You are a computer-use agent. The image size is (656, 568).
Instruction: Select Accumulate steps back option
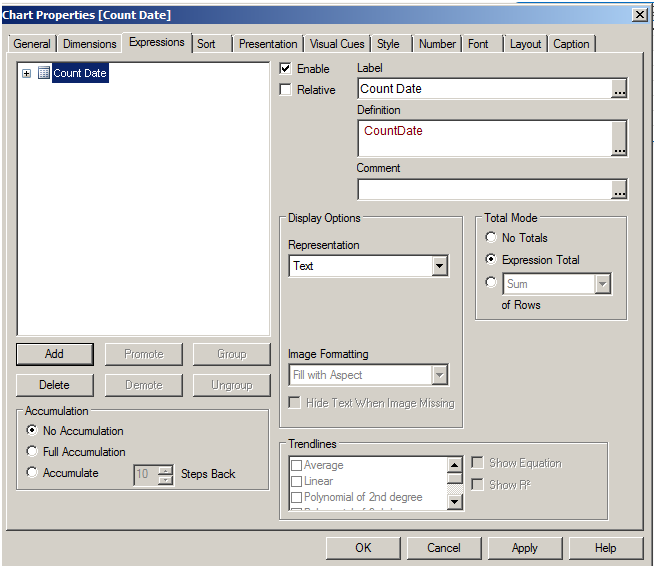(x=32, y=472)
